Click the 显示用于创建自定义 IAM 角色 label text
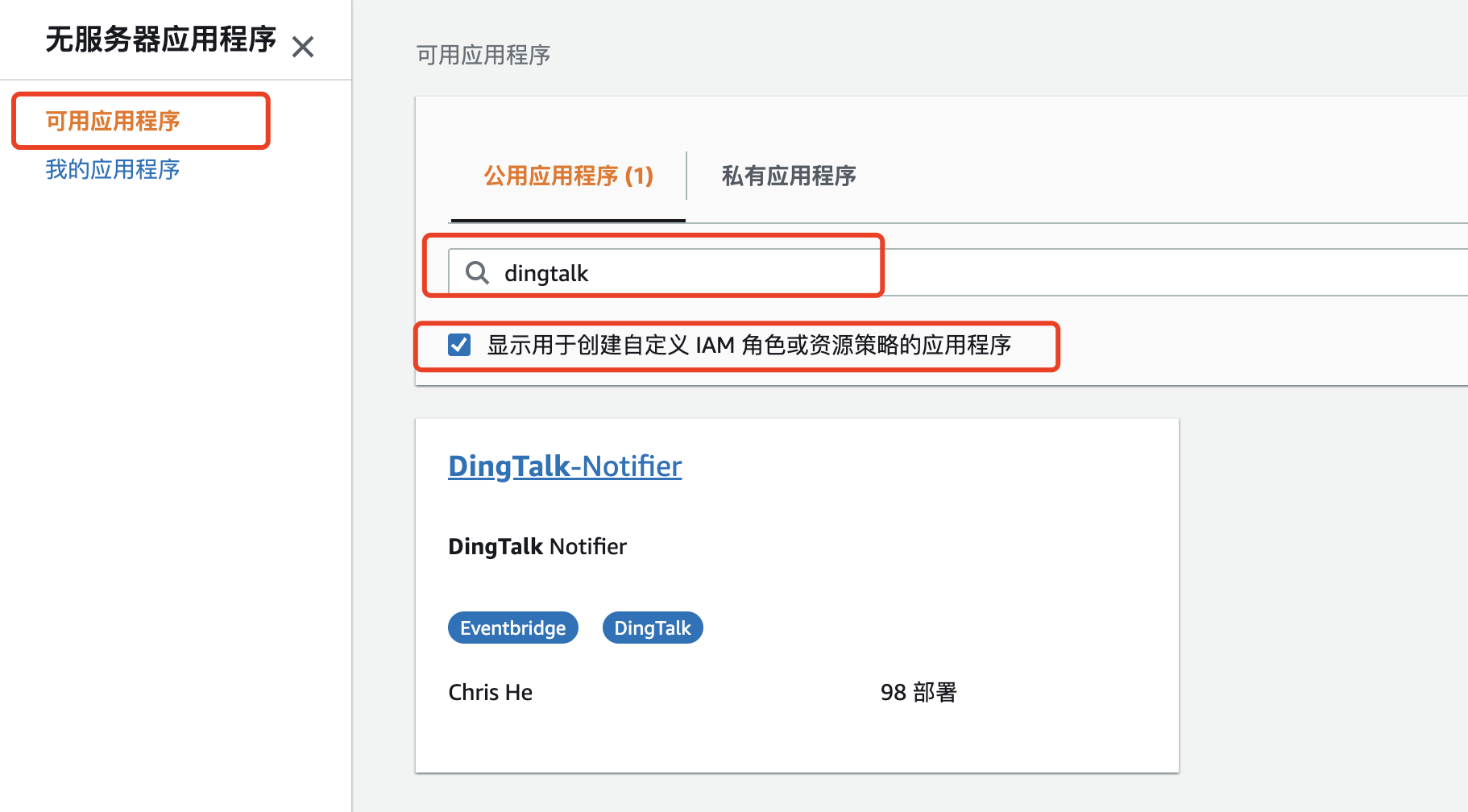Screen dimensions: 1468x812 pyautogui.click(x=749, y=345)
